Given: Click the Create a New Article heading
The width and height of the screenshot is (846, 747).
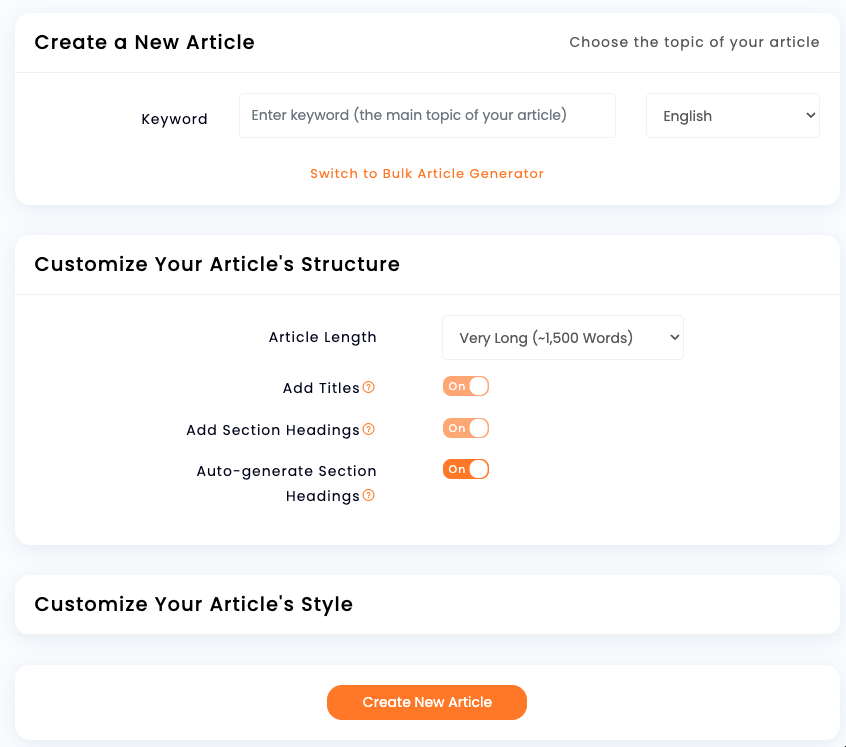Looking at the screenshot, I should click(x=144, y=42).
